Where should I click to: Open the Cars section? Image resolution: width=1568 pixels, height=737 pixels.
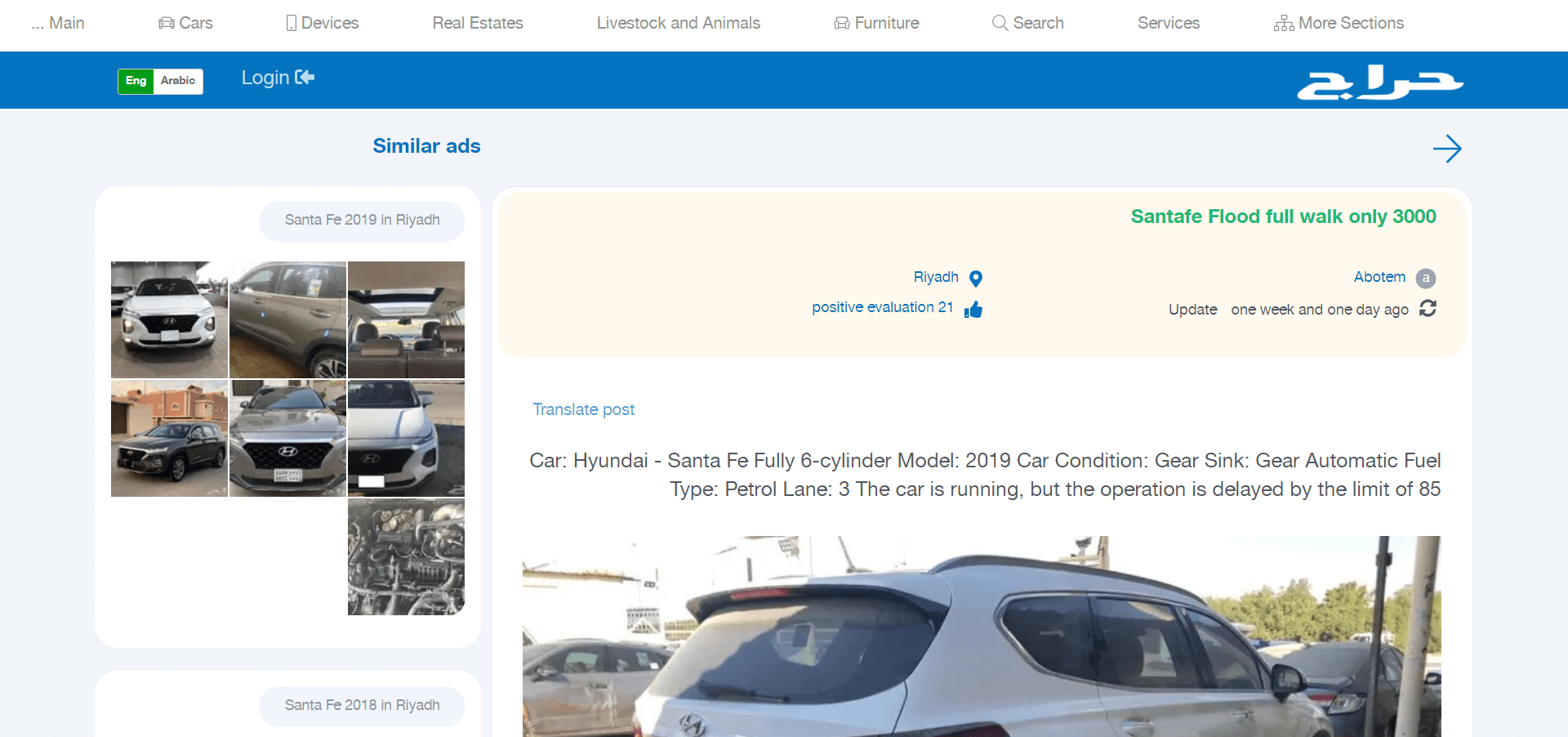pos(185,23)
